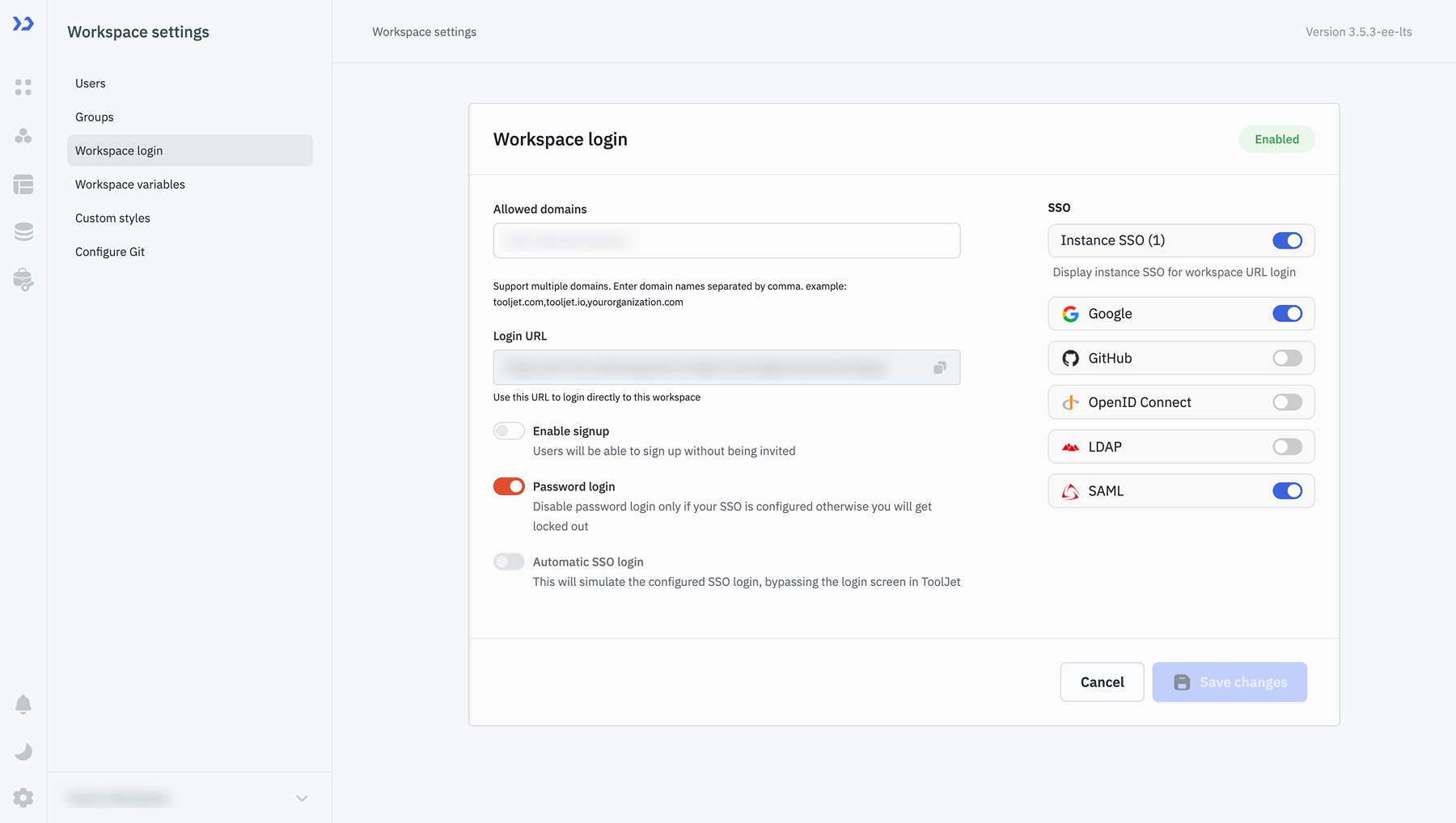Click the Save changes button

pyautogui.click(x=1230, y=682)
